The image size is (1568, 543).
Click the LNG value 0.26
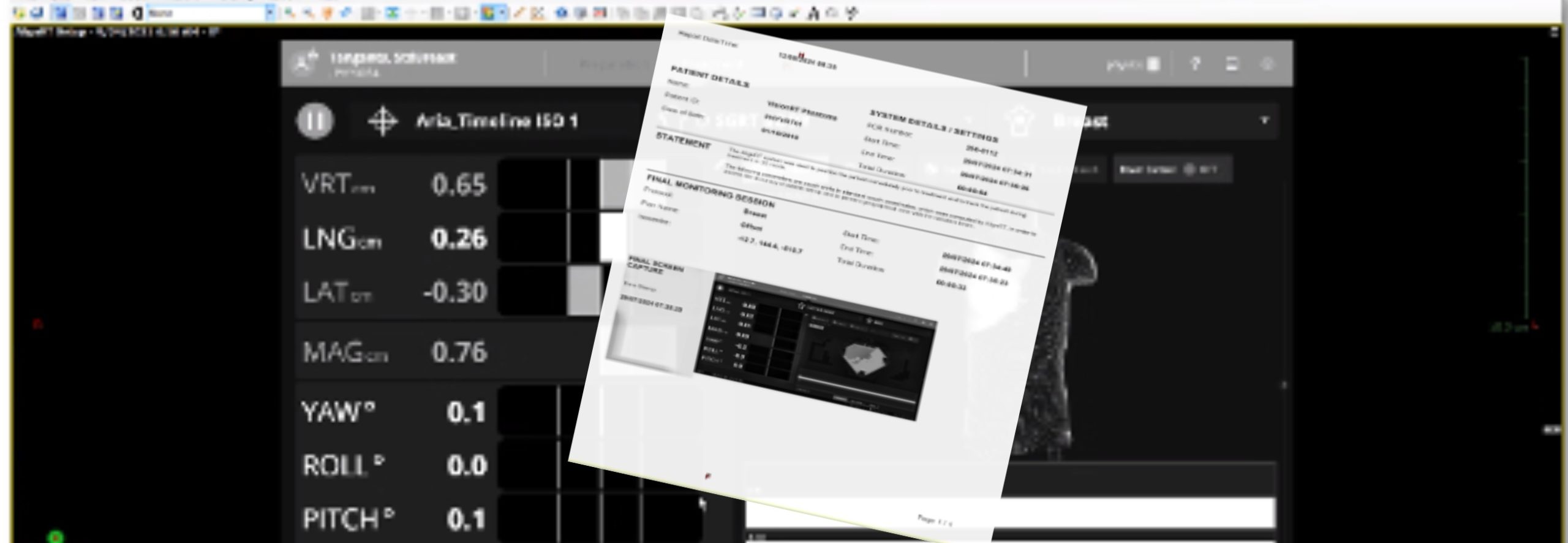[459, 238]
